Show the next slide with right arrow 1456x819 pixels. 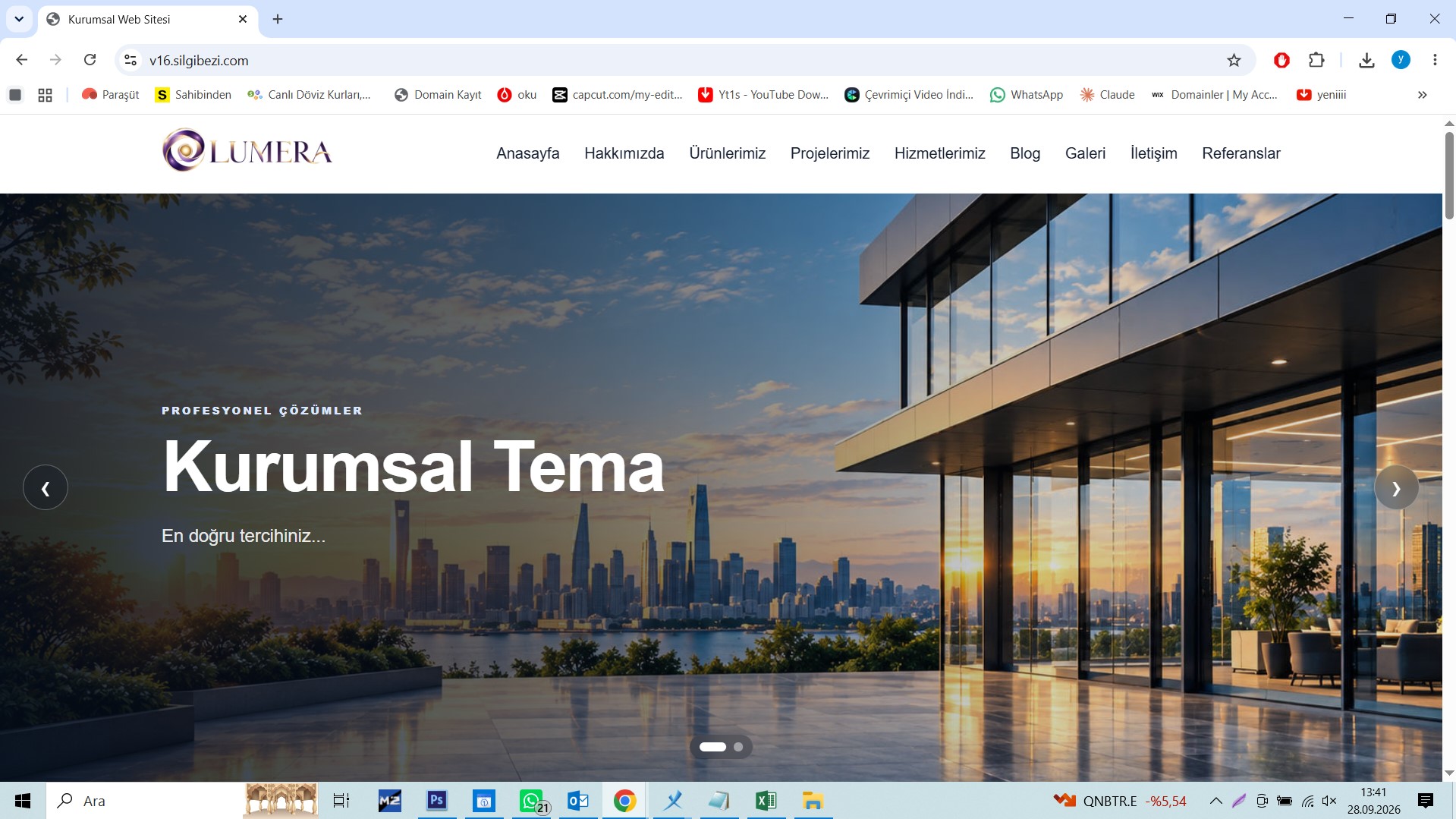pos(1396,487)
